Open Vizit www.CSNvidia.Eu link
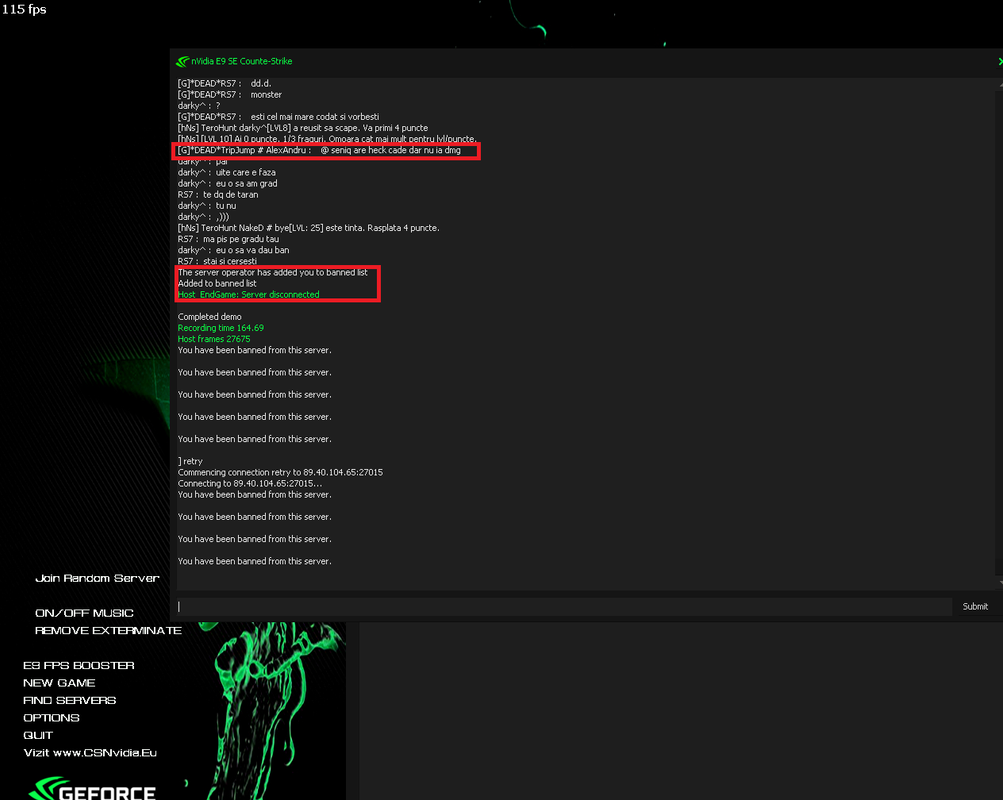The height and width of the screenshot is (800, 1003). click(x=90, y=753)
